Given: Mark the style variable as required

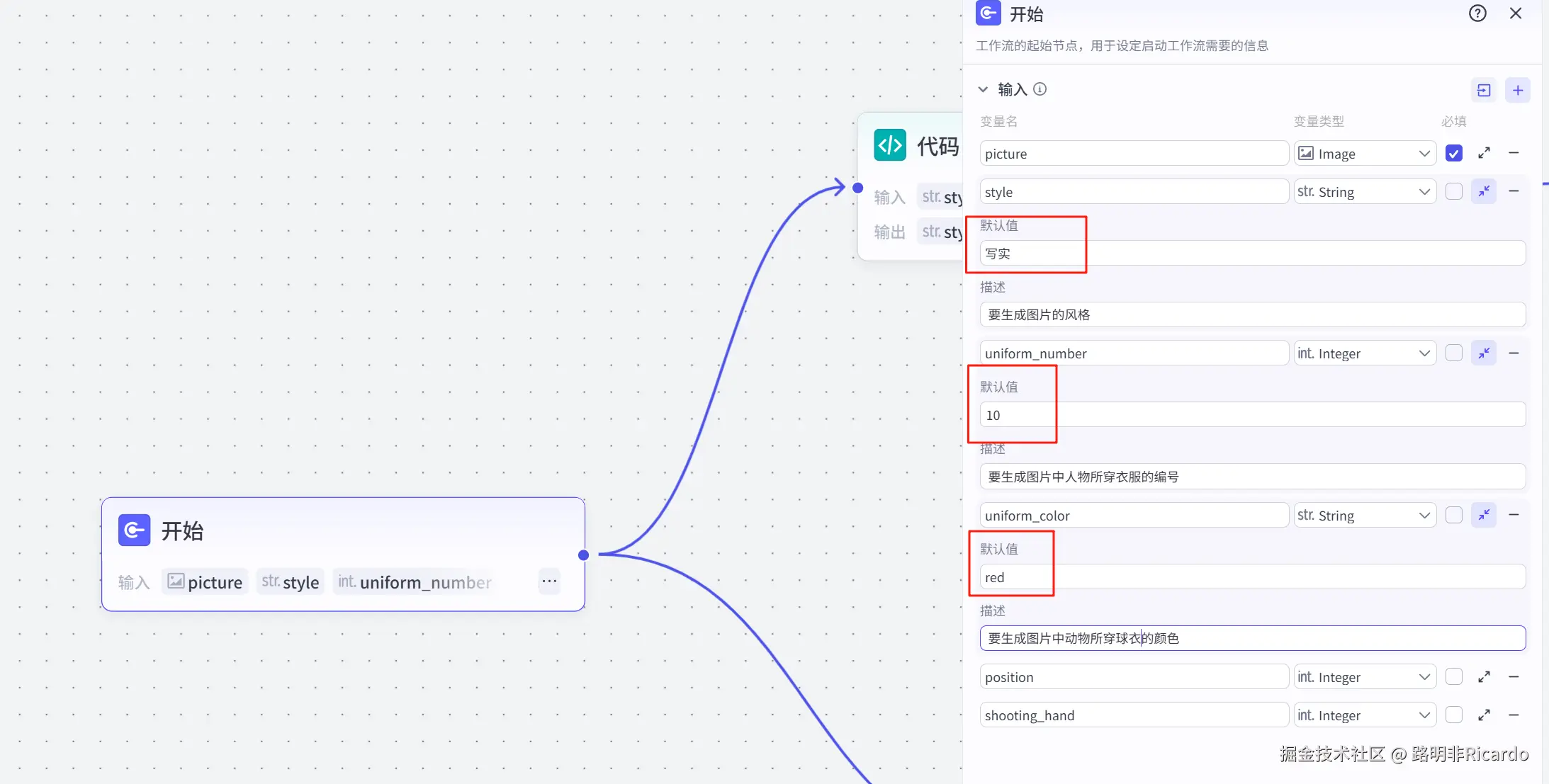Looking at the screenshot, I should click(1454, 191).
